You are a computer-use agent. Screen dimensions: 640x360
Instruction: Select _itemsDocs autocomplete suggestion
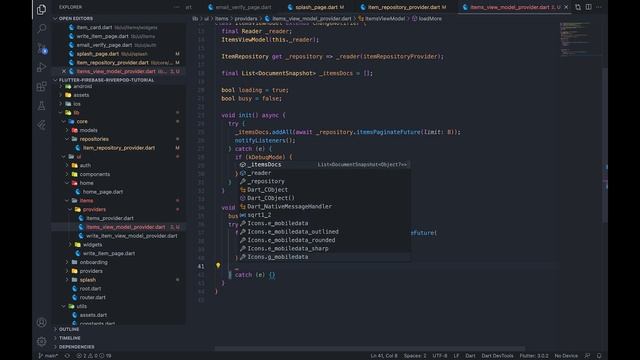coord(324,164)
